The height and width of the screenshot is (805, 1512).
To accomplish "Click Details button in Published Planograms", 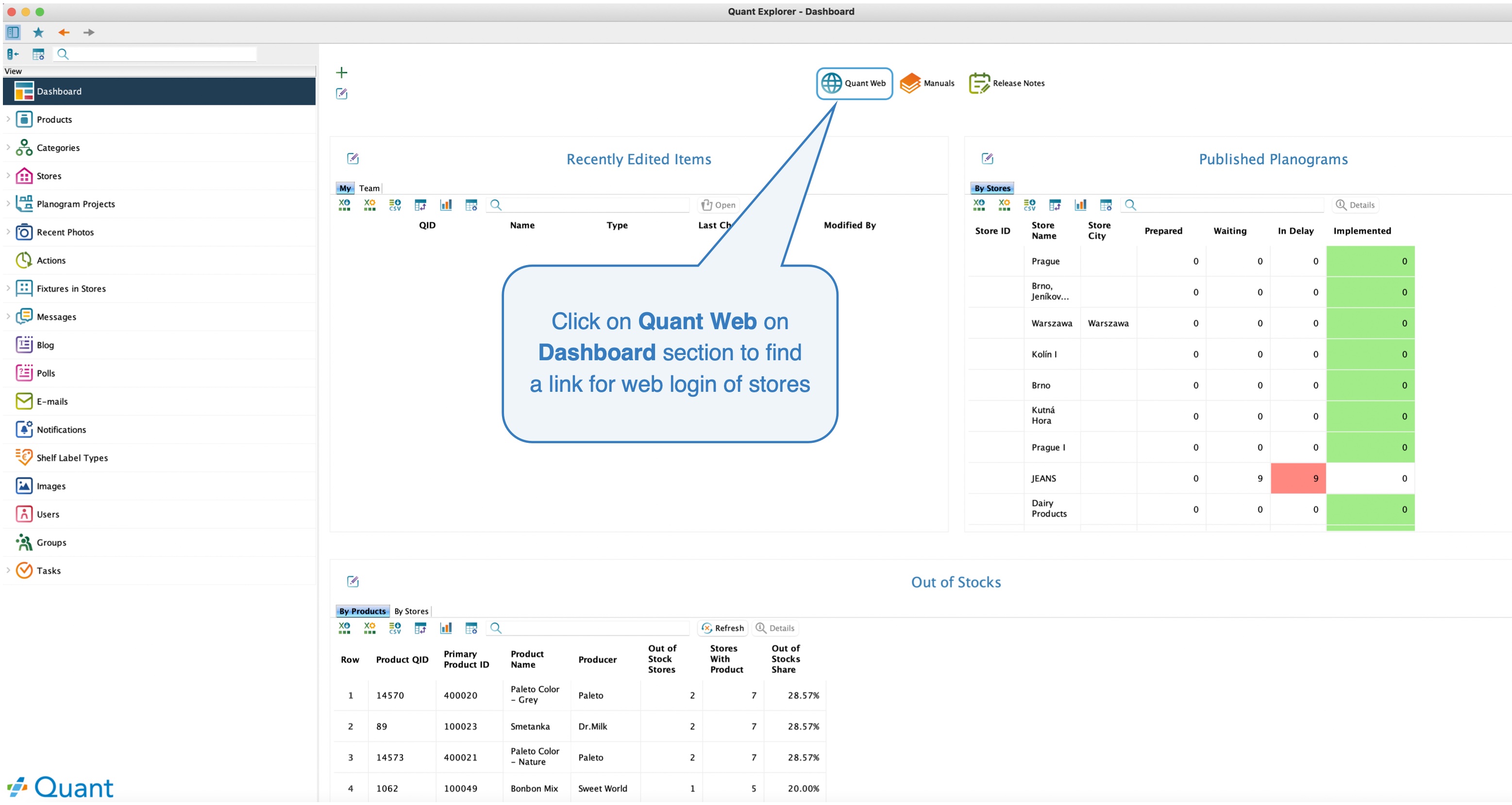I will 1355,205.
